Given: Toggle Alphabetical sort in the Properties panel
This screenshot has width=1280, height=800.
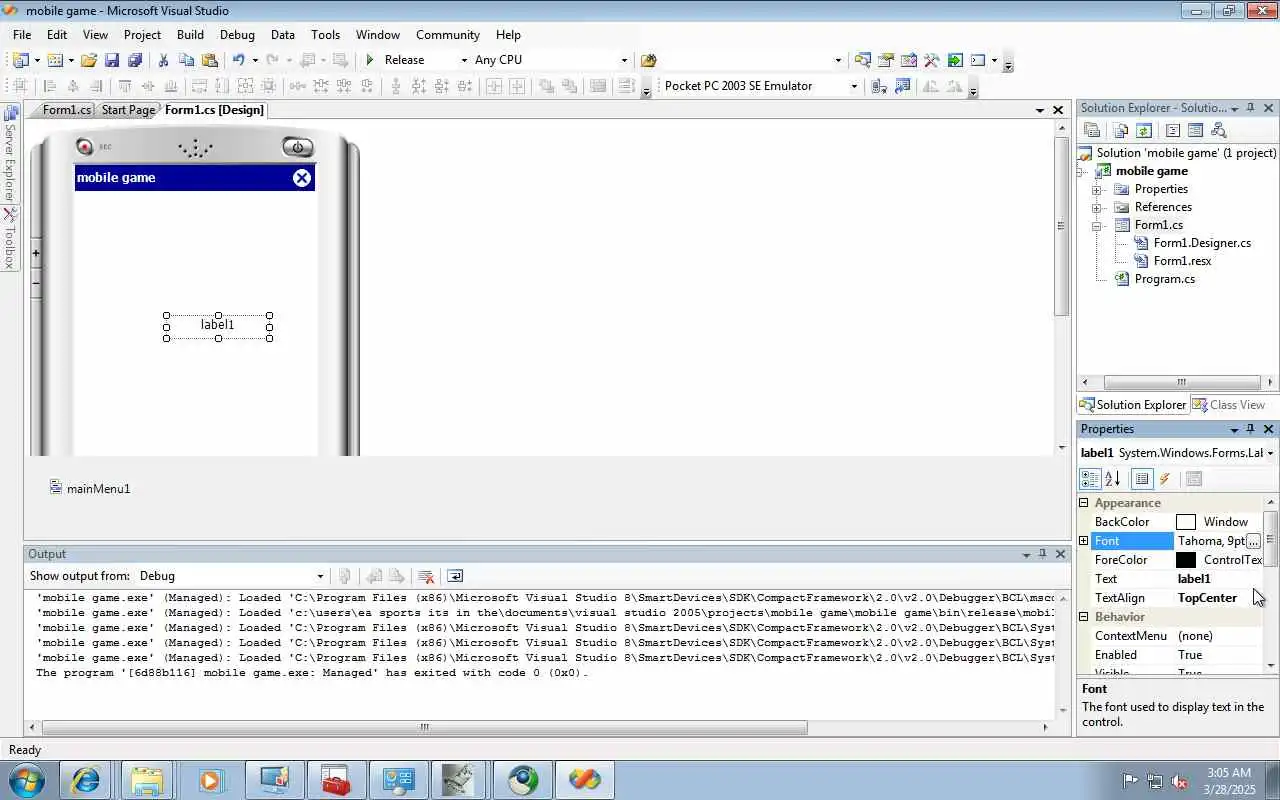Looking at the screenshot, I should (1113, 479).
